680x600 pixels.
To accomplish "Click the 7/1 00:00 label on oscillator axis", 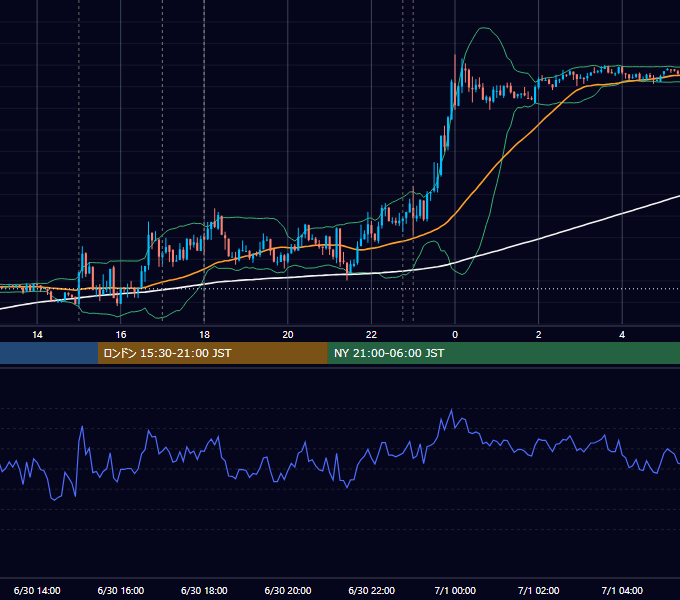I will coord(455,590).
